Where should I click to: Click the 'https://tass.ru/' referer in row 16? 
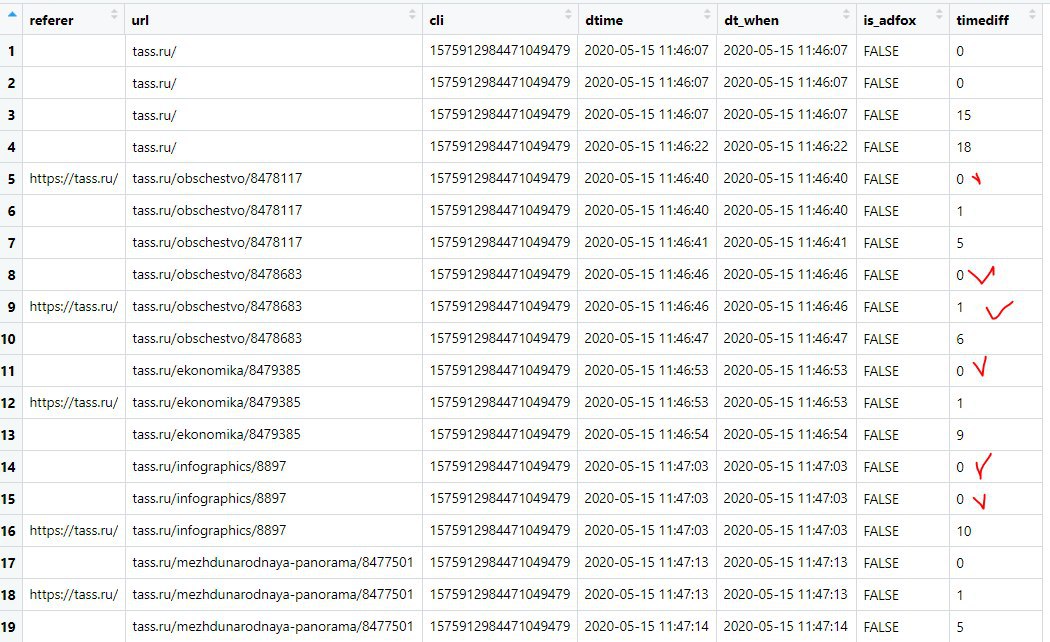pyautogui.click(x=74, y=531)
